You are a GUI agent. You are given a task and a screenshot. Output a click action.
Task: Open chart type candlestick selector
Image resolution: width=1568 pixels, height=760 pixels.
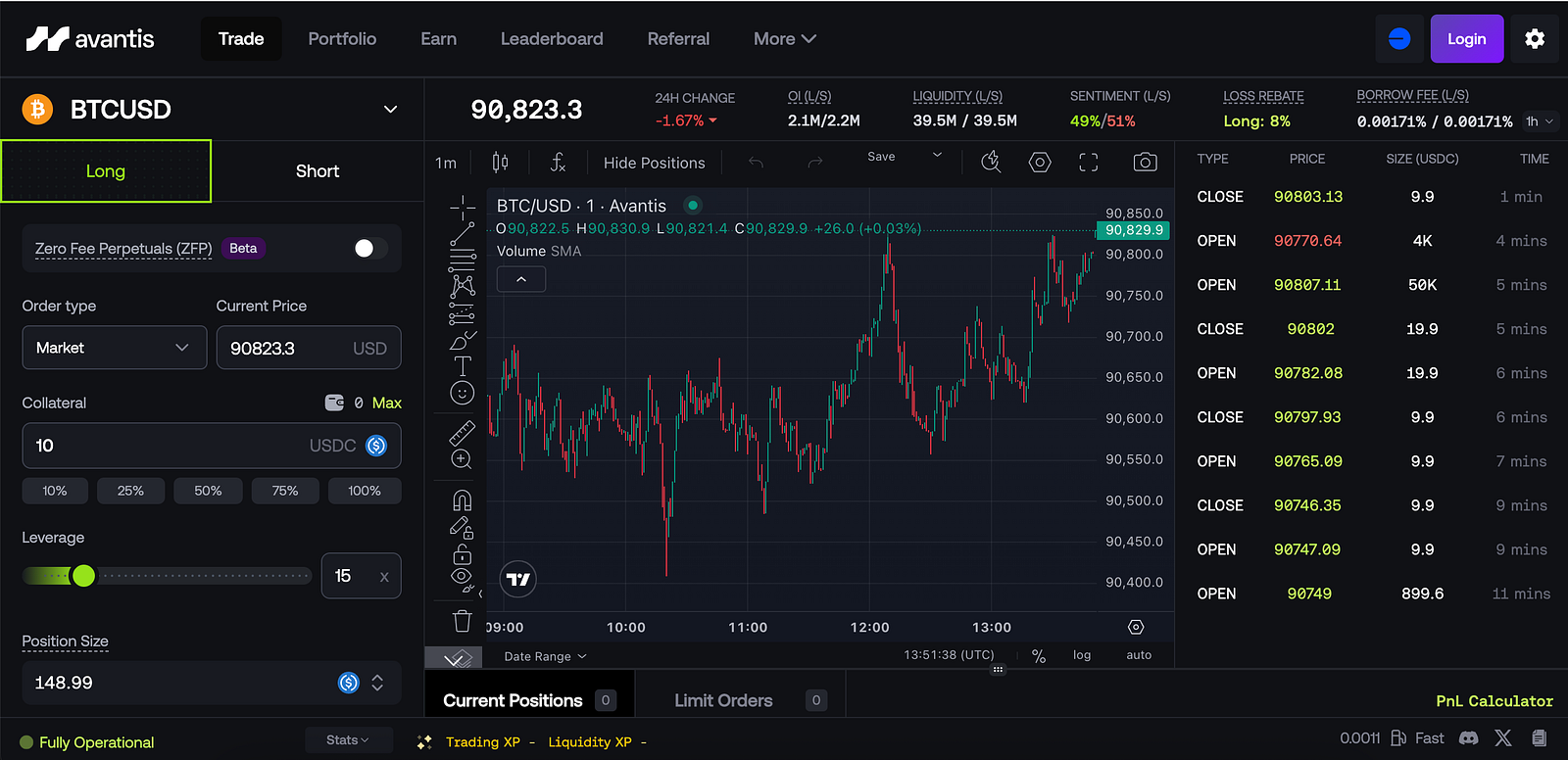coord(500,163)
